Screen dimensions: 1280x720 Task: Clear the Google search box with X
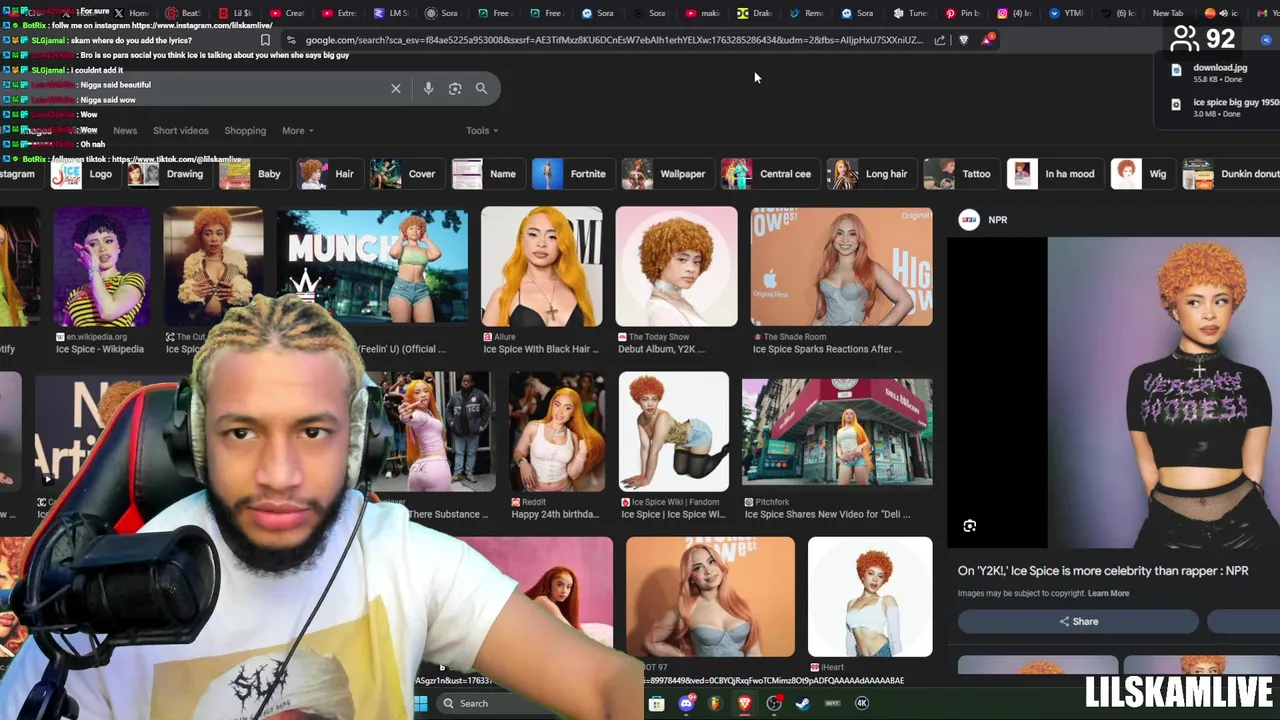[396, 88]
